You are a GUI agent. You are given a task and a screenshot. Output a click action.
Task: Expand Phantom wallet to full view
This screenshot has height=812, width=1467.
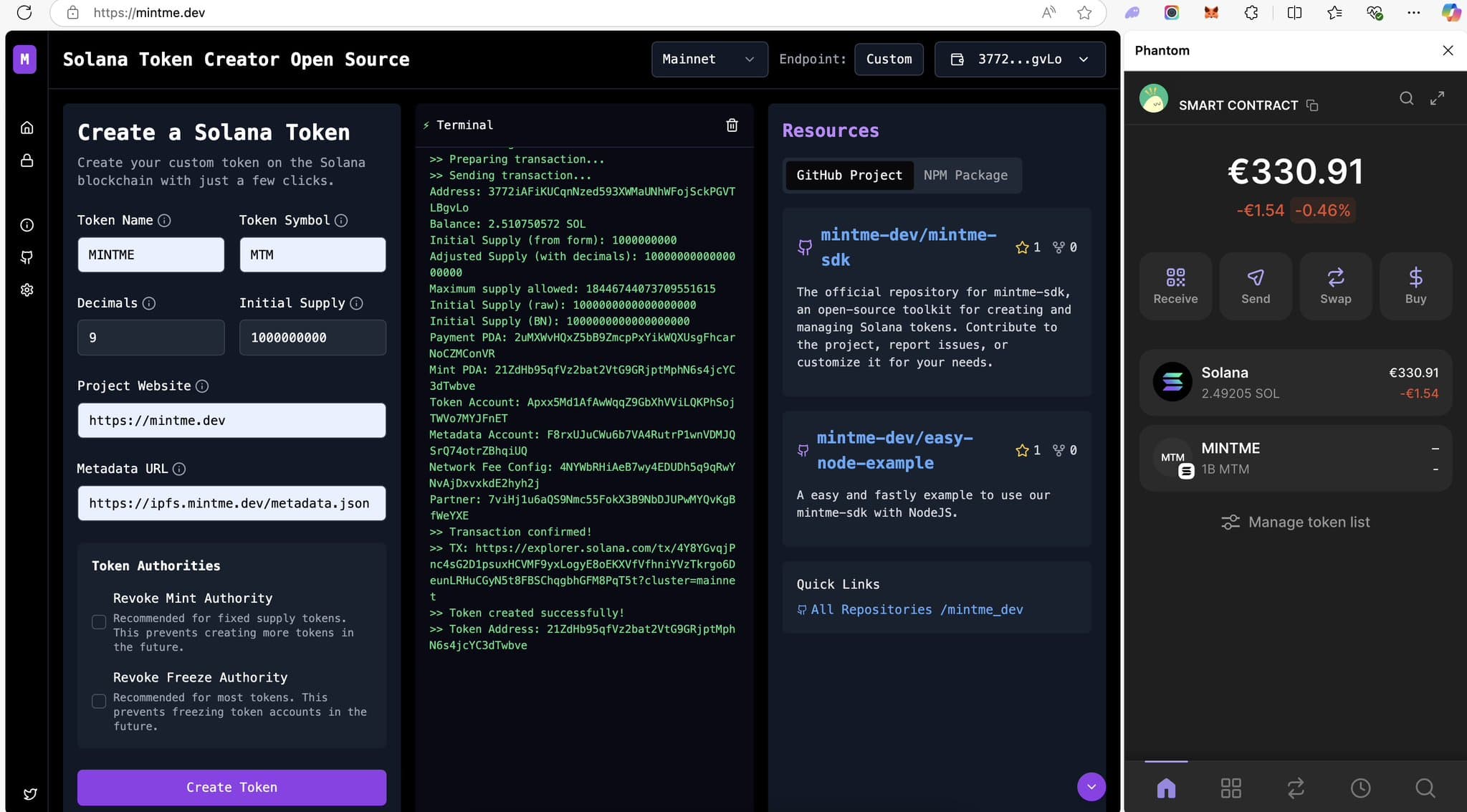coord(1437,98)
